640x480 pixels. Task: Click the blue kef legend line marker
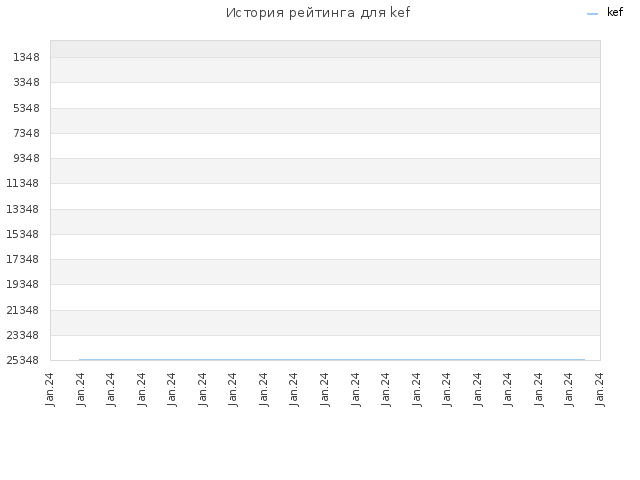point(592,14)
